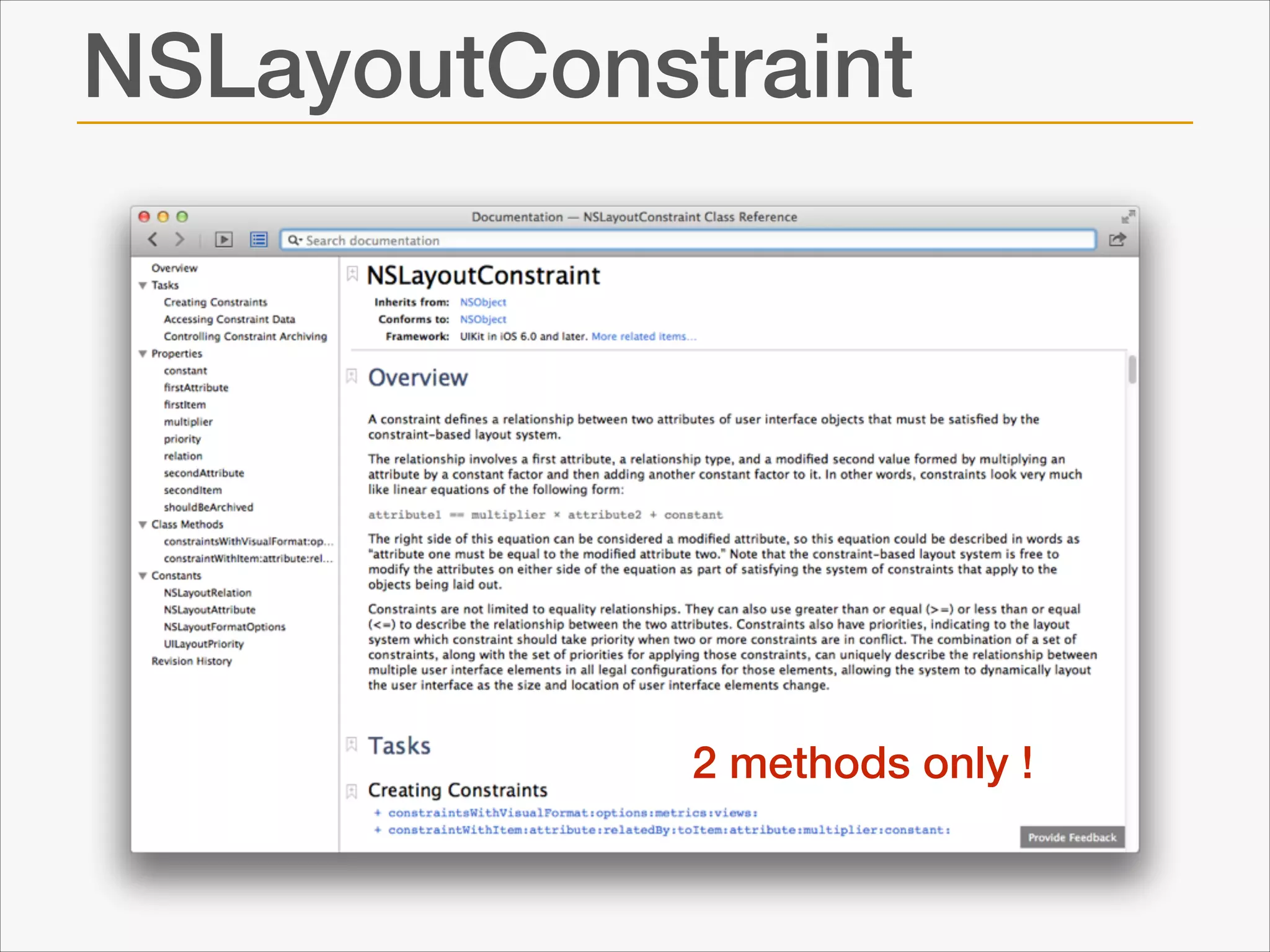Screen dimensions: 1270x952
Task: Select relation in the sidebar
Action: [x=183, y=456]
